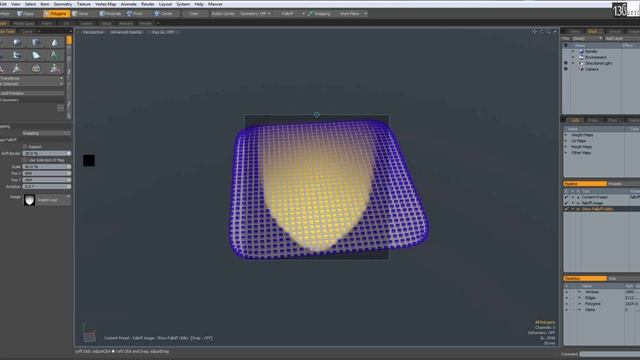Switch to the Pipeline tab
640x360 pixels.
585,184
